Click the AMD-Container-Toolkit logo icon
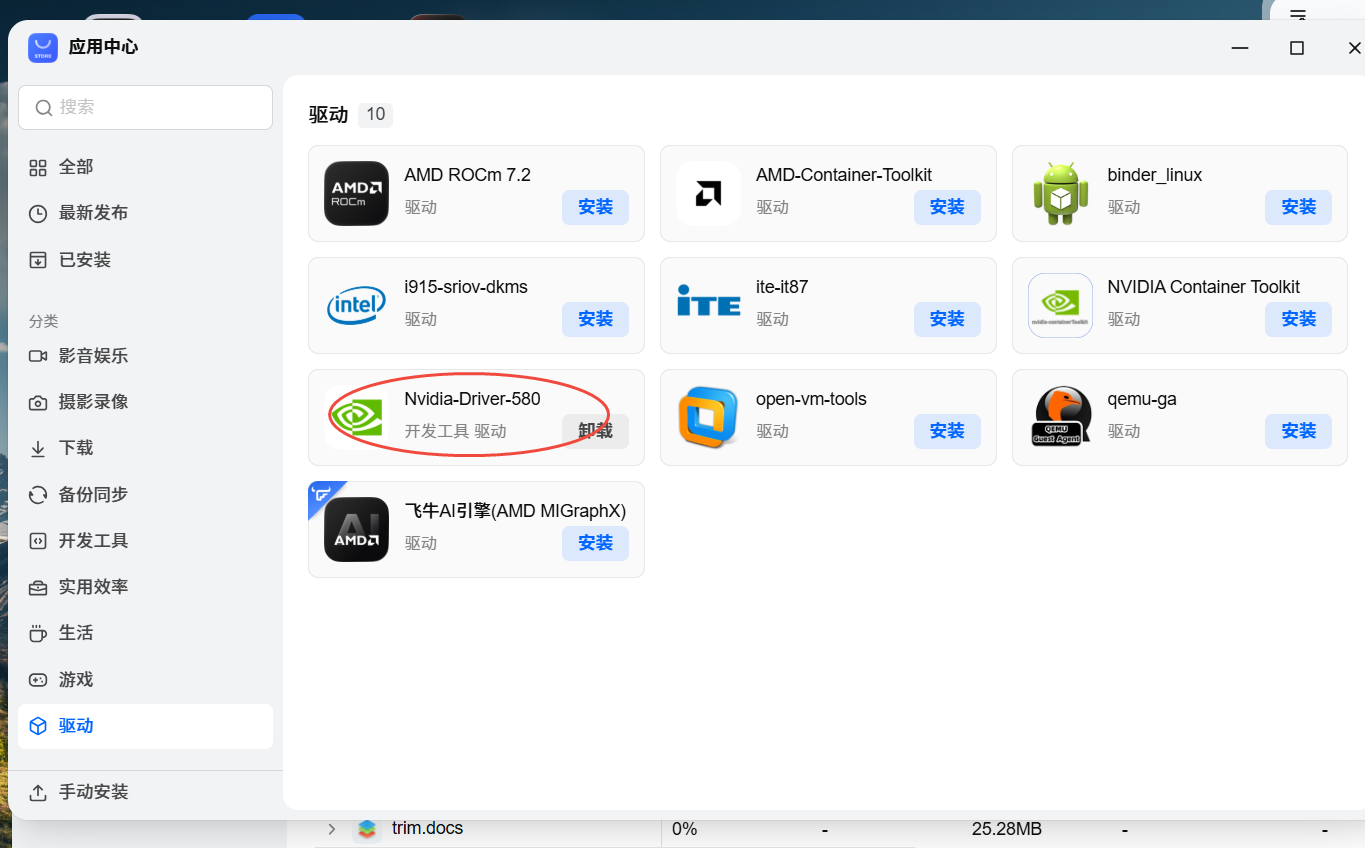 pos(708,193)
